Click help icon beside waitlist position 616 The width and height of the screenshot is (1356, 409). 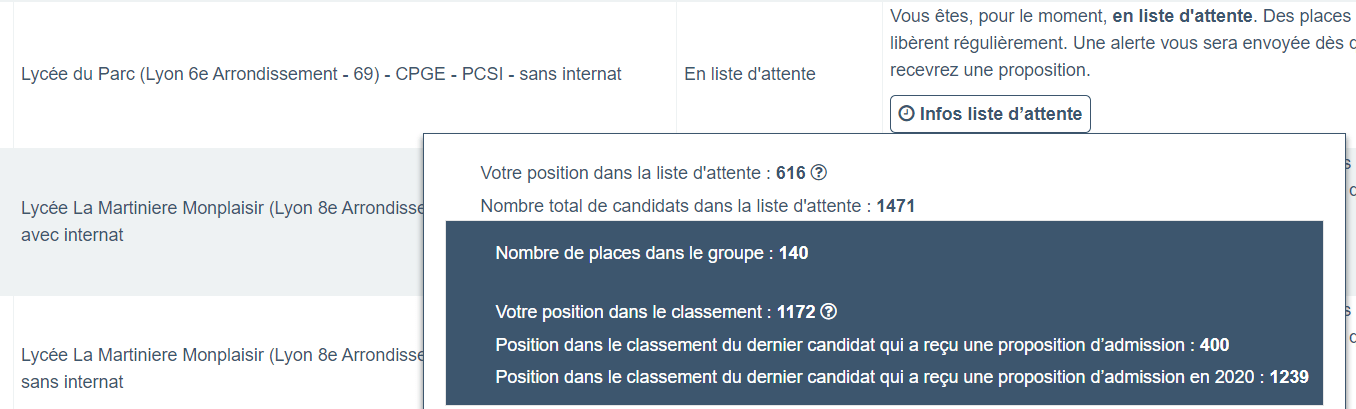click(819, 172)
